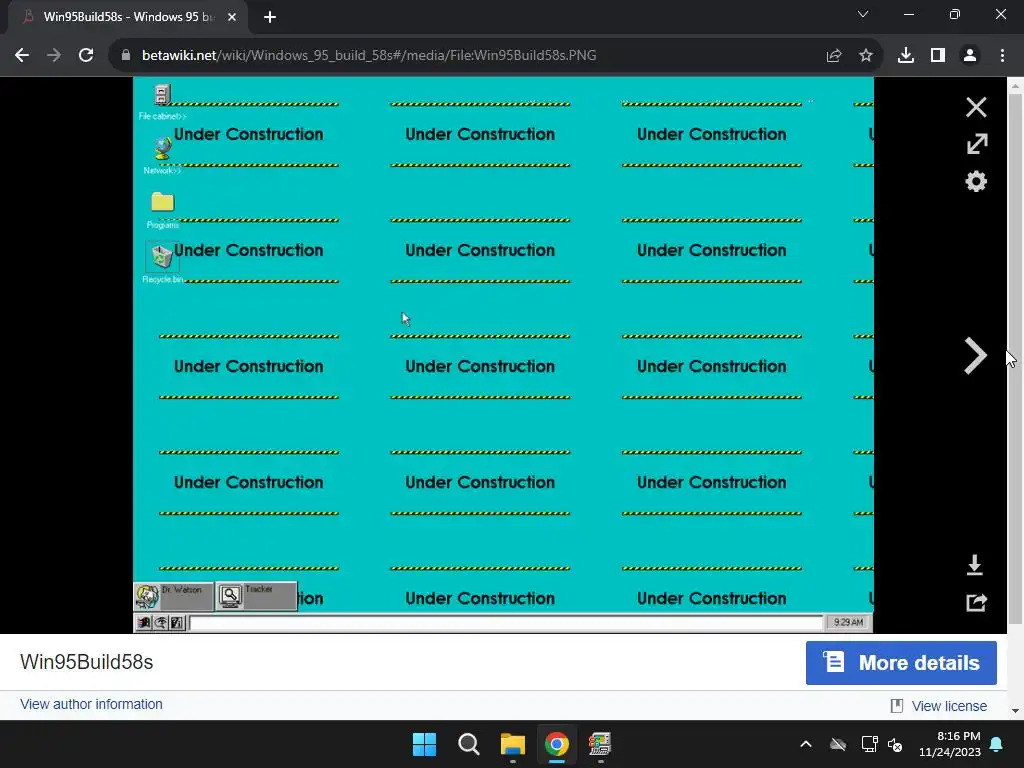Share or embed this file

(976, 602)
